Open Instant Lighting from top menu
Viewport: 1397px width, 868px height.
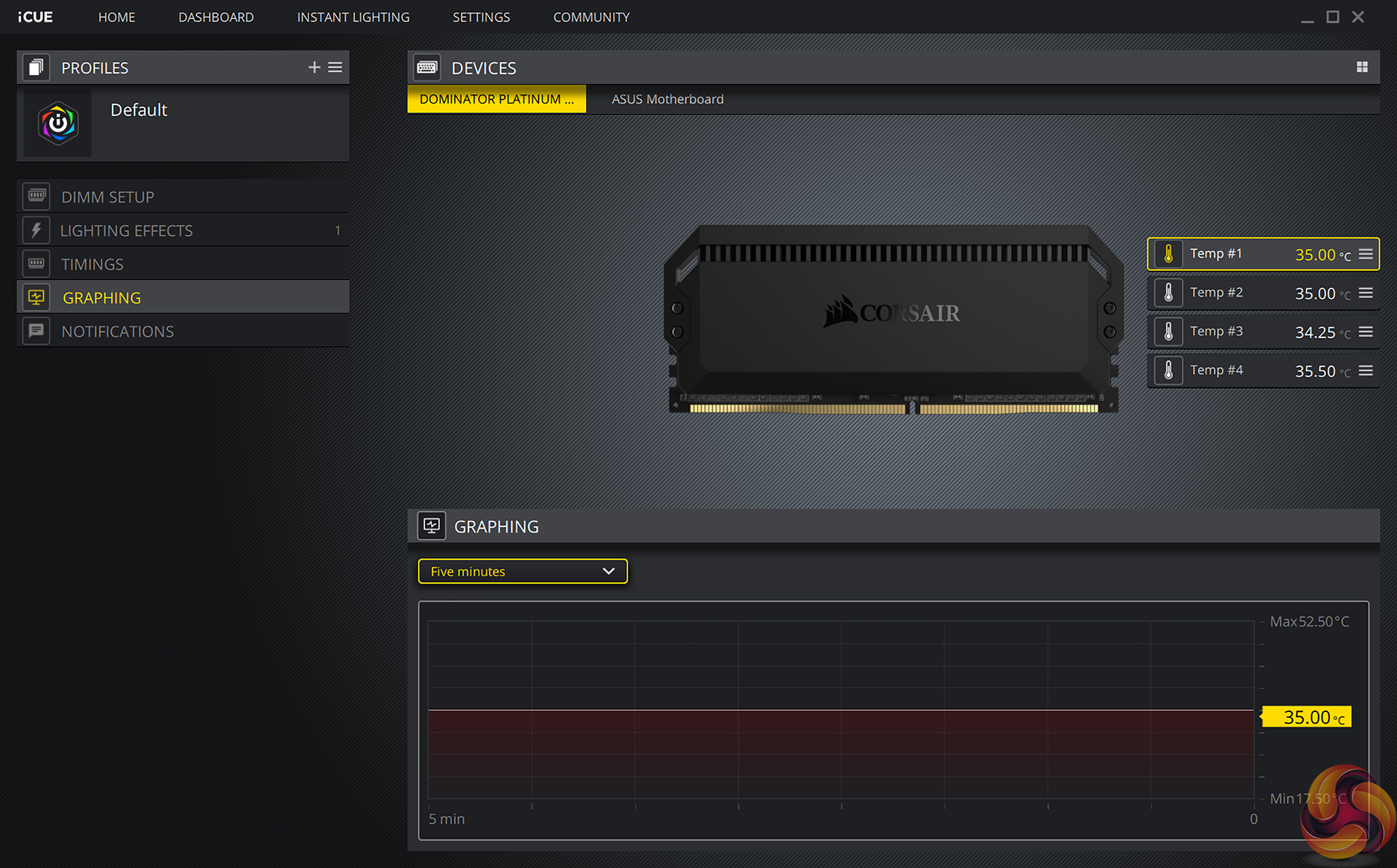pyautogui.click(x=353, y=17)
